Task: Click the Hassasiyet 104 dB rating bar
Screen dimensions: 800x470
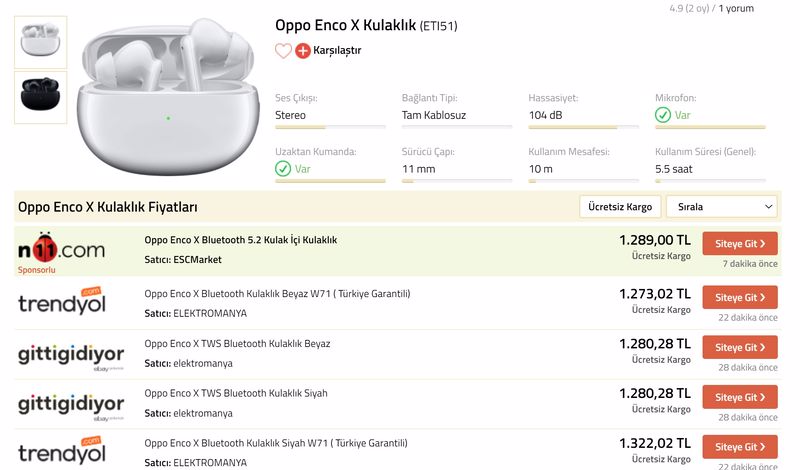Action: [584, 127]
